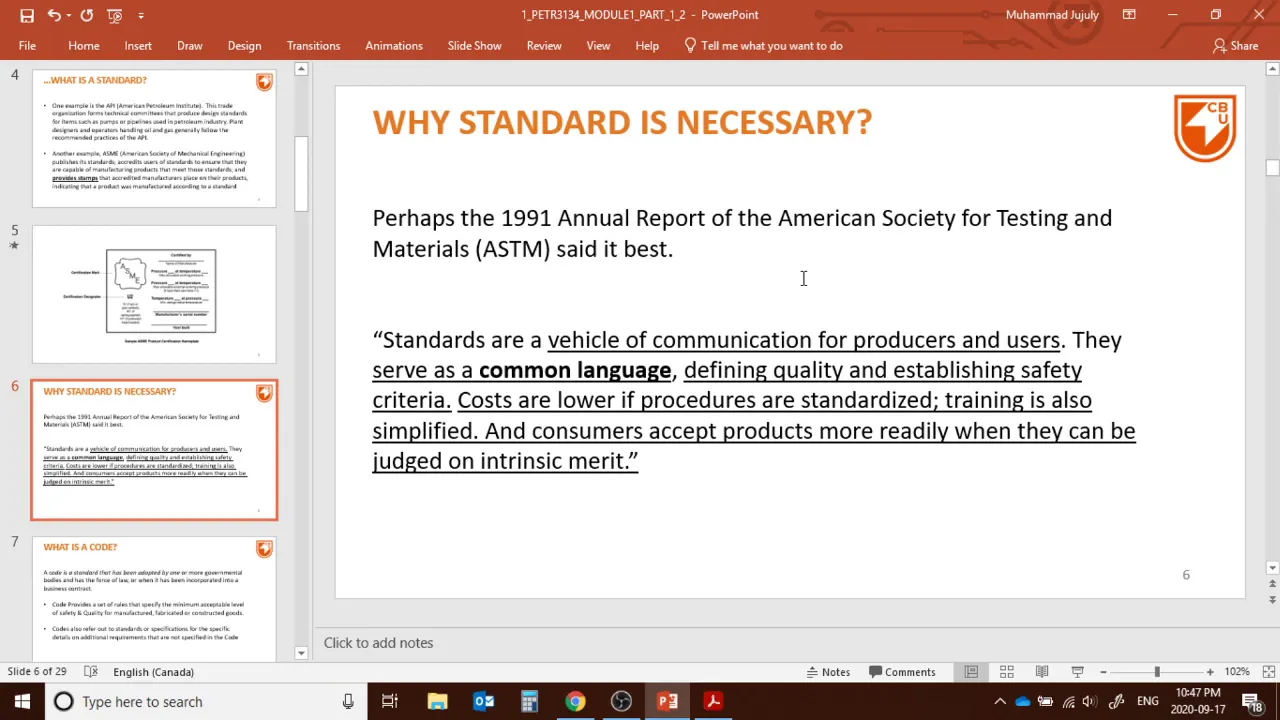Screen dimensions: 1280x720
Task: Open the undo history dropdown arrow
Action: coord(69,15)
